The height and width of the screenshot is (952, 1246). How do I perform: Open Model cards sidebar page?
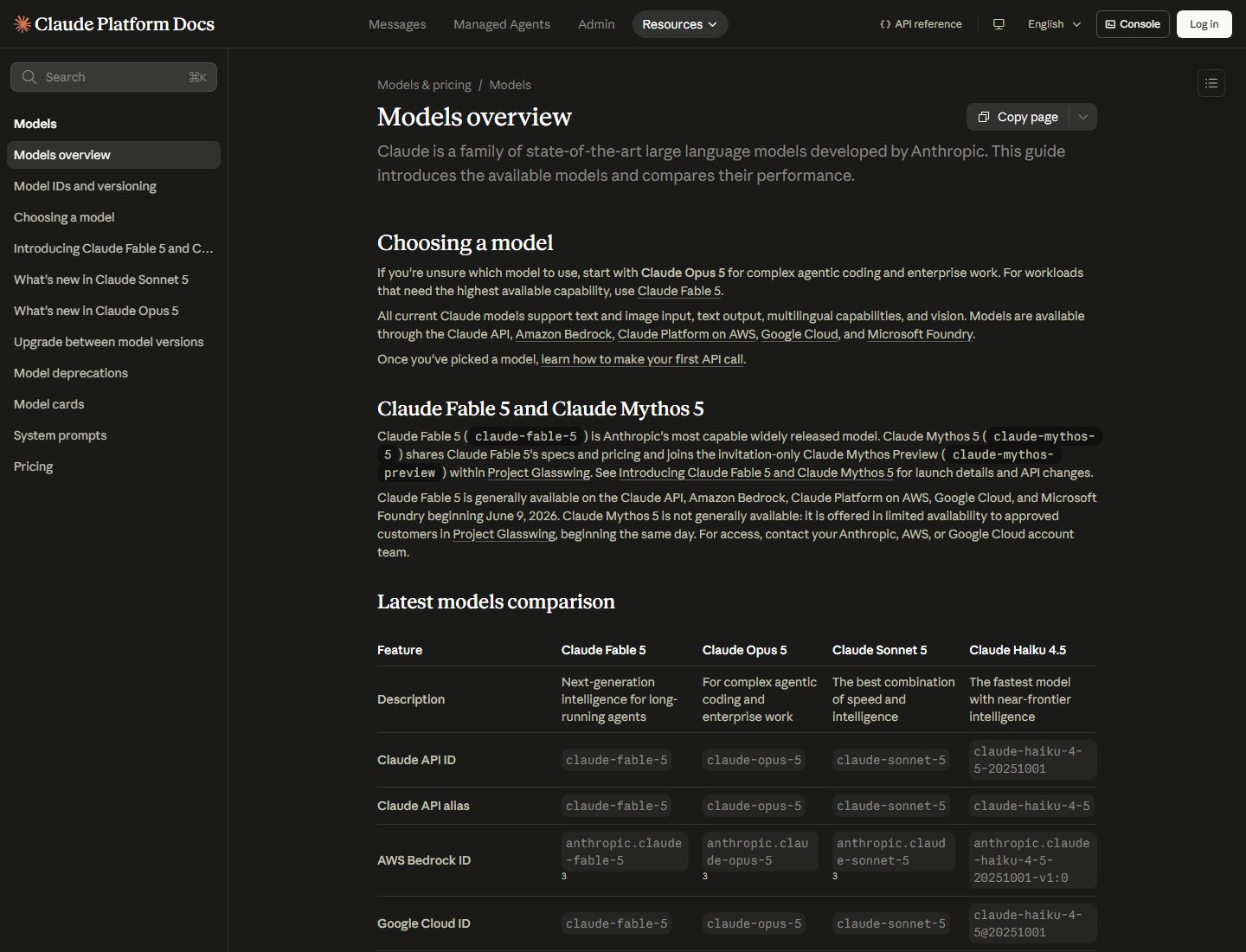click(x=113, y=404)
